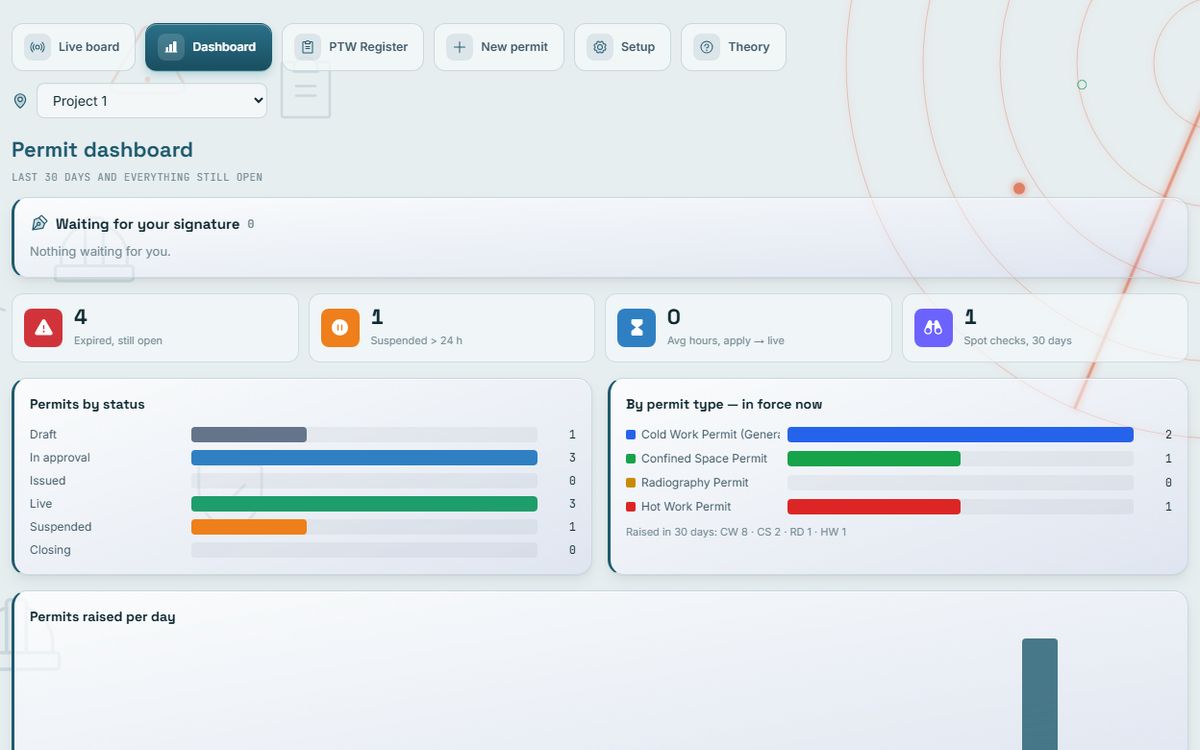Image resolution: width=1200 pixels, height=750 pixels.
Task: Click the 'Cold Work Permit' type label
Action: [x=710, y=435]
